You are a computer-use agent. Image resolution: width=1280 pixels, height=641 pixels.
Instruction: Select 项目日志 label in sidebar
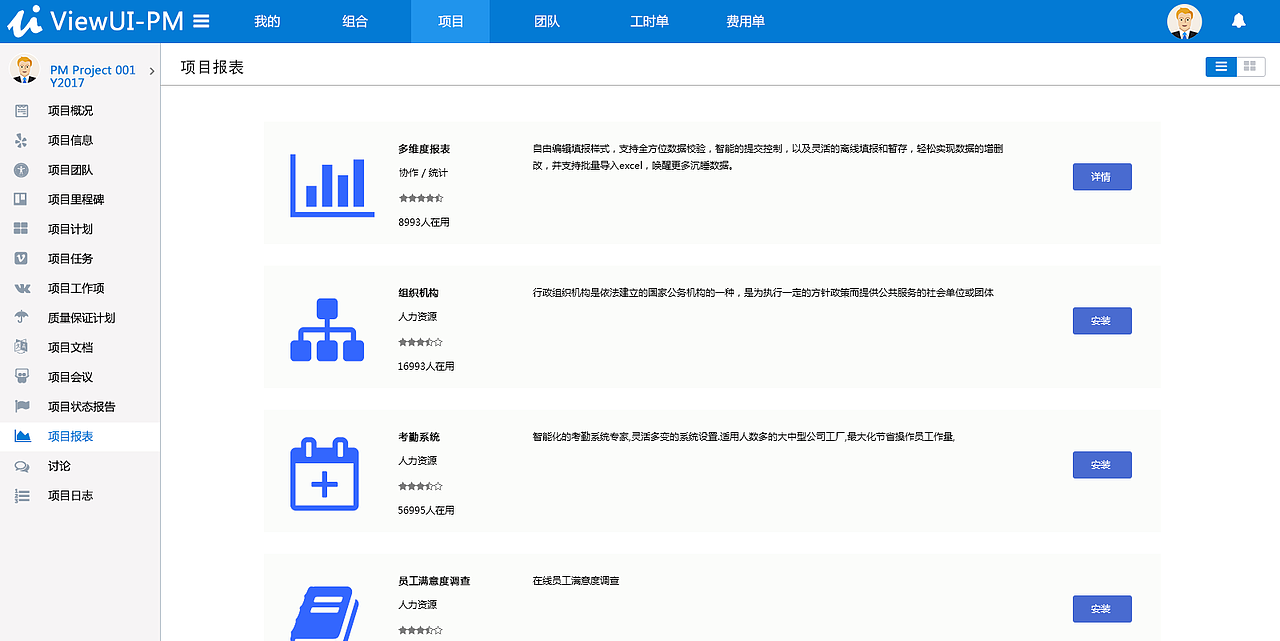pos(70,495)
